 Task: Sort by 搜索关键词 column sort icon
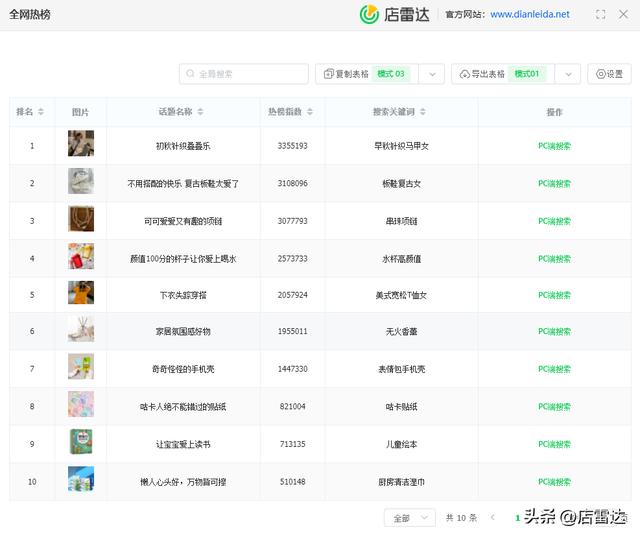coord(424,112)
